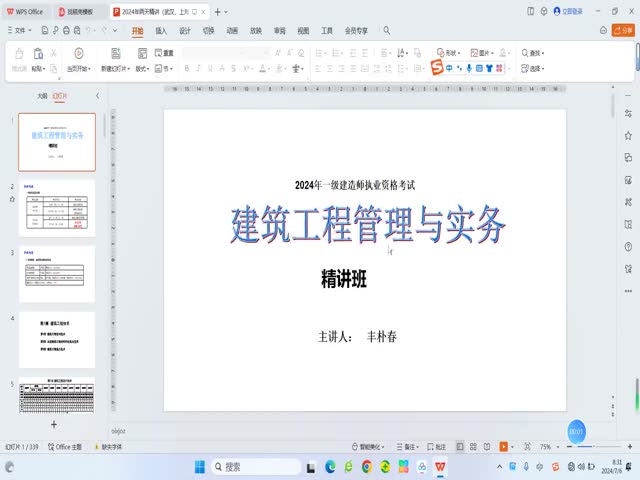This screenshot has height=480, width=640.
Task: Click the Shapes 形状 icon
Action: point(440,53)
